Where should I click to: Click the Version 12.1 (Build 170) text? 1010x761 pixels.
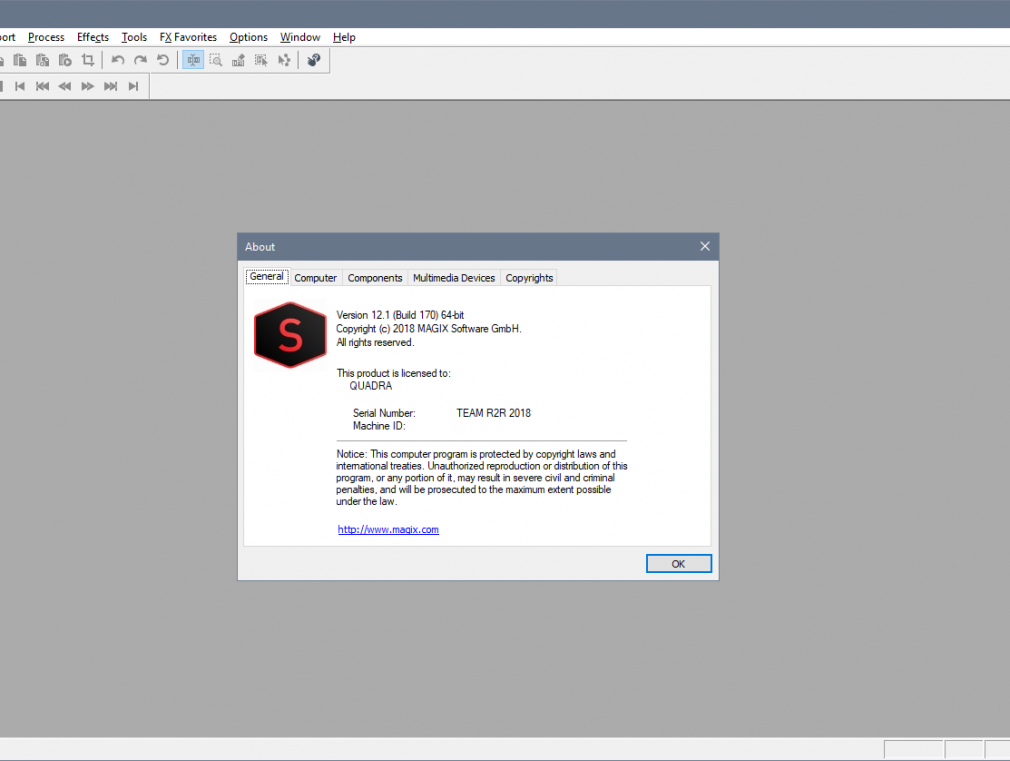400,315
